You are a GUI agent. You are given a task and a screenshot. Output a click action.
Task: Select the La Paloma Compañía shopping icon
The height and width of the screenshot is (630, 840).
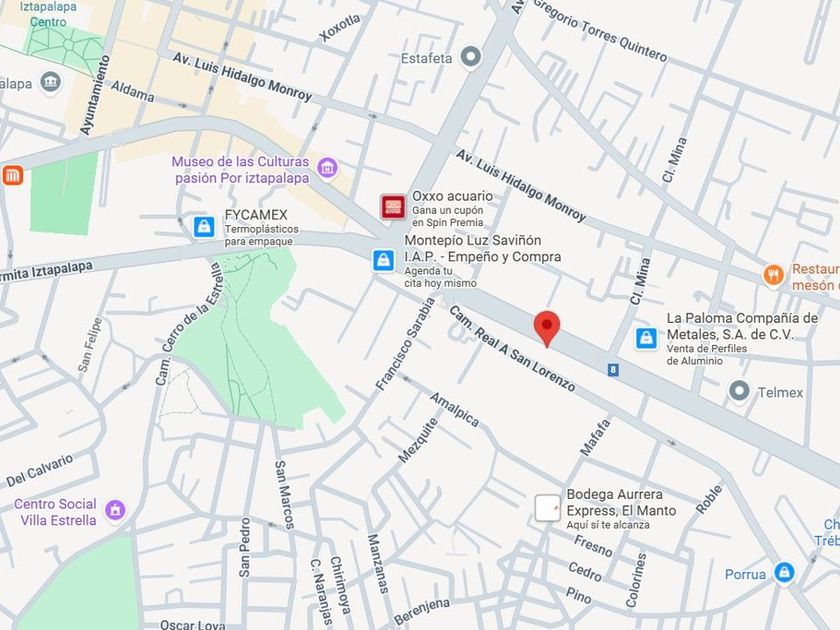(646, 338)
